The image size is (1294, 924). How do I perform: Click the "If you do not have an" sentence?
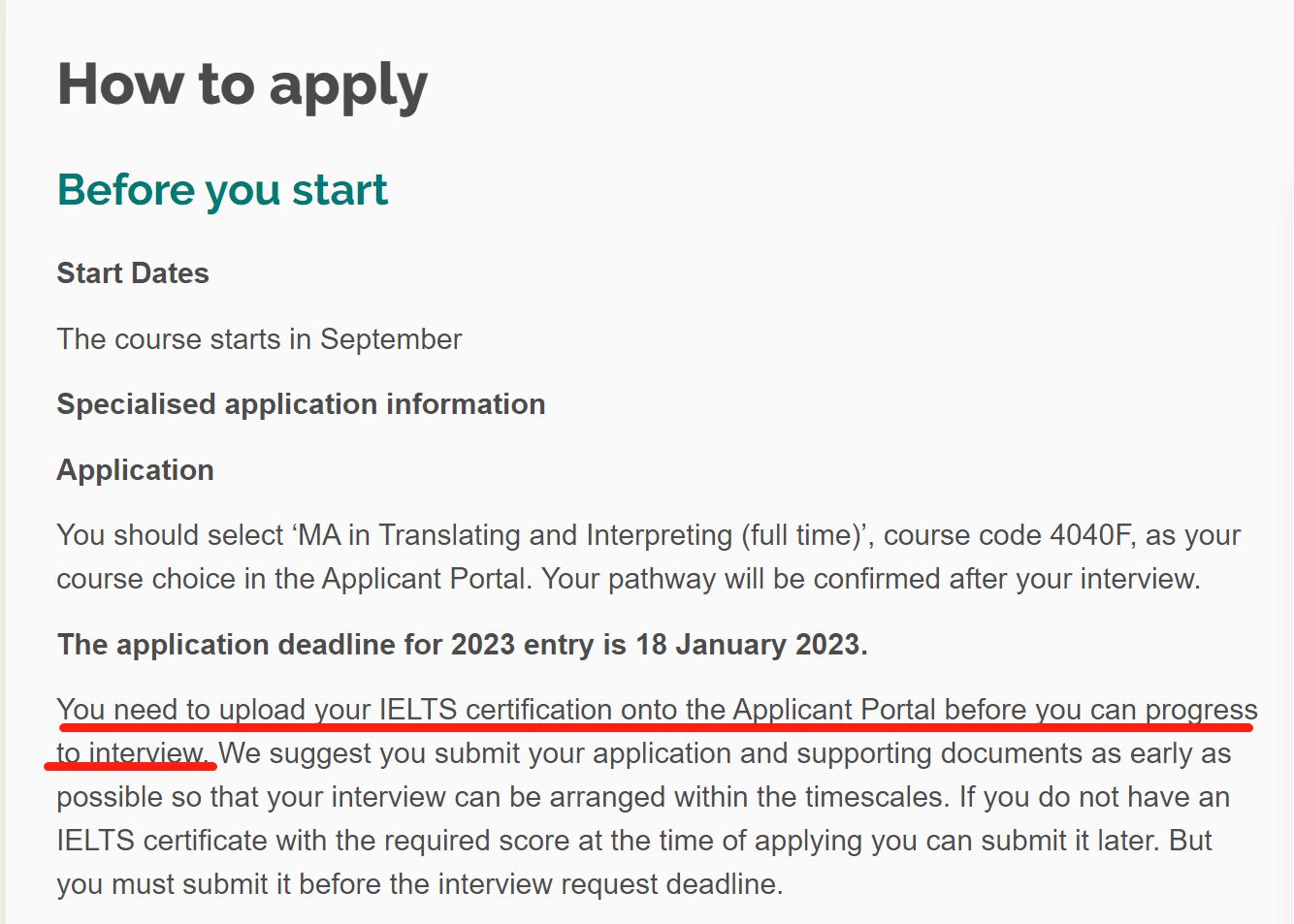coord(1094,797)
